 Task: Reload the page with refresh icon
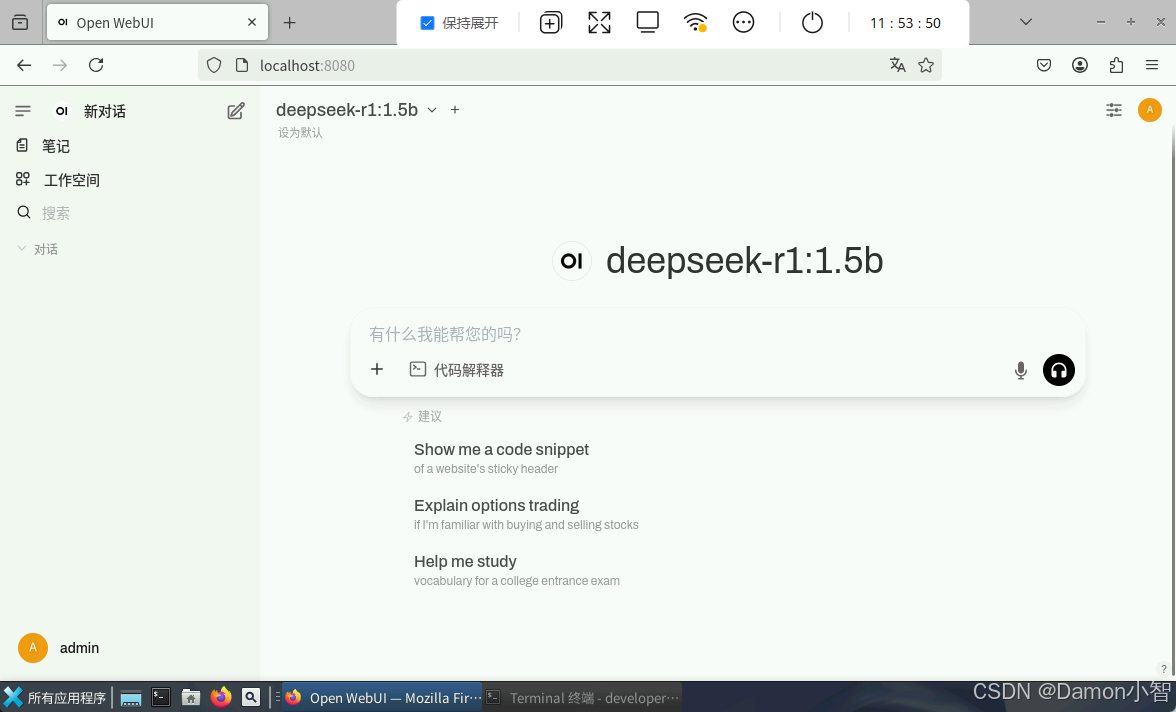(96, 65)
